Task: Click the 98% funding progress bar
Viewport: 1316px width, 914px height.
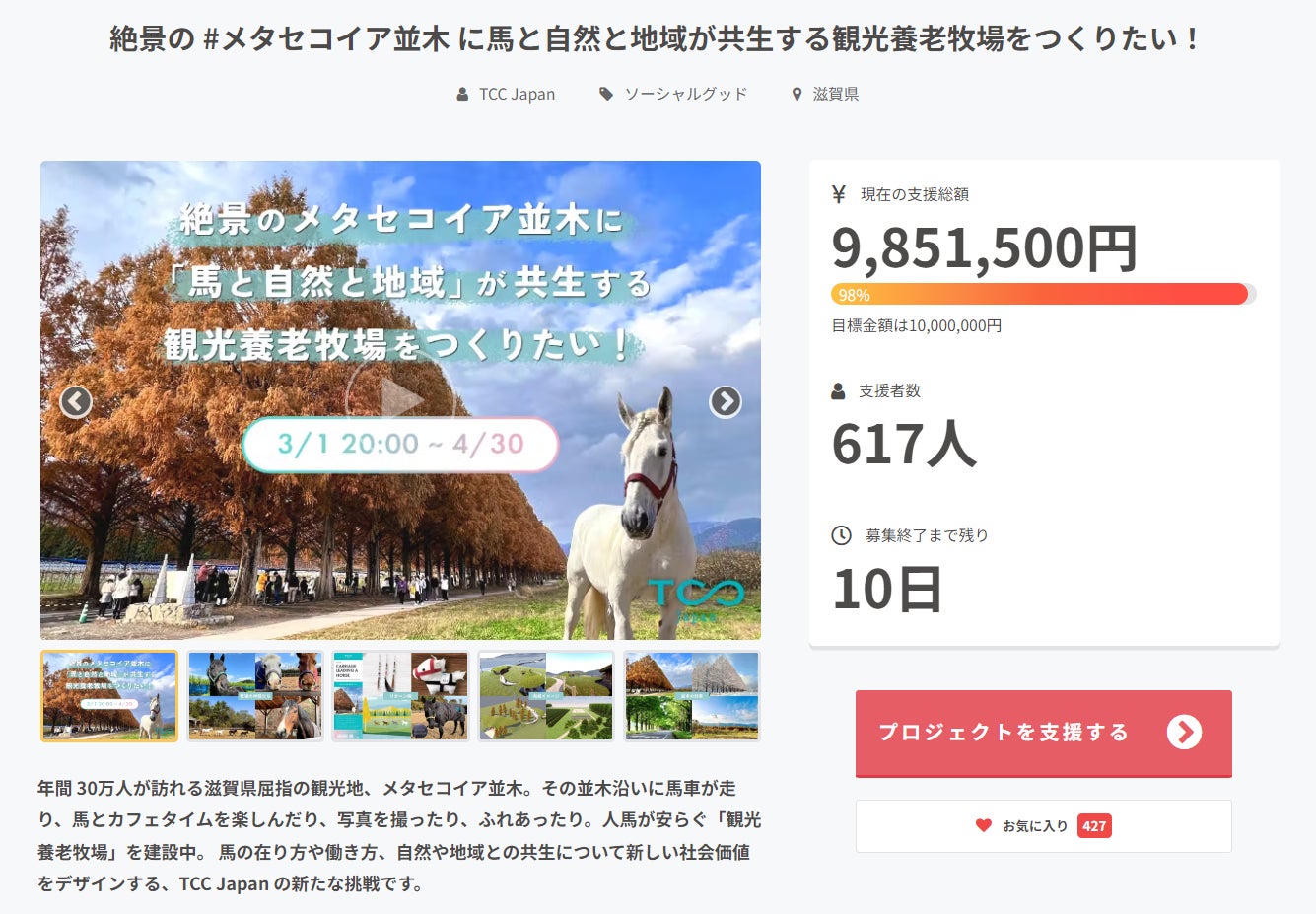Action: 1042,294
